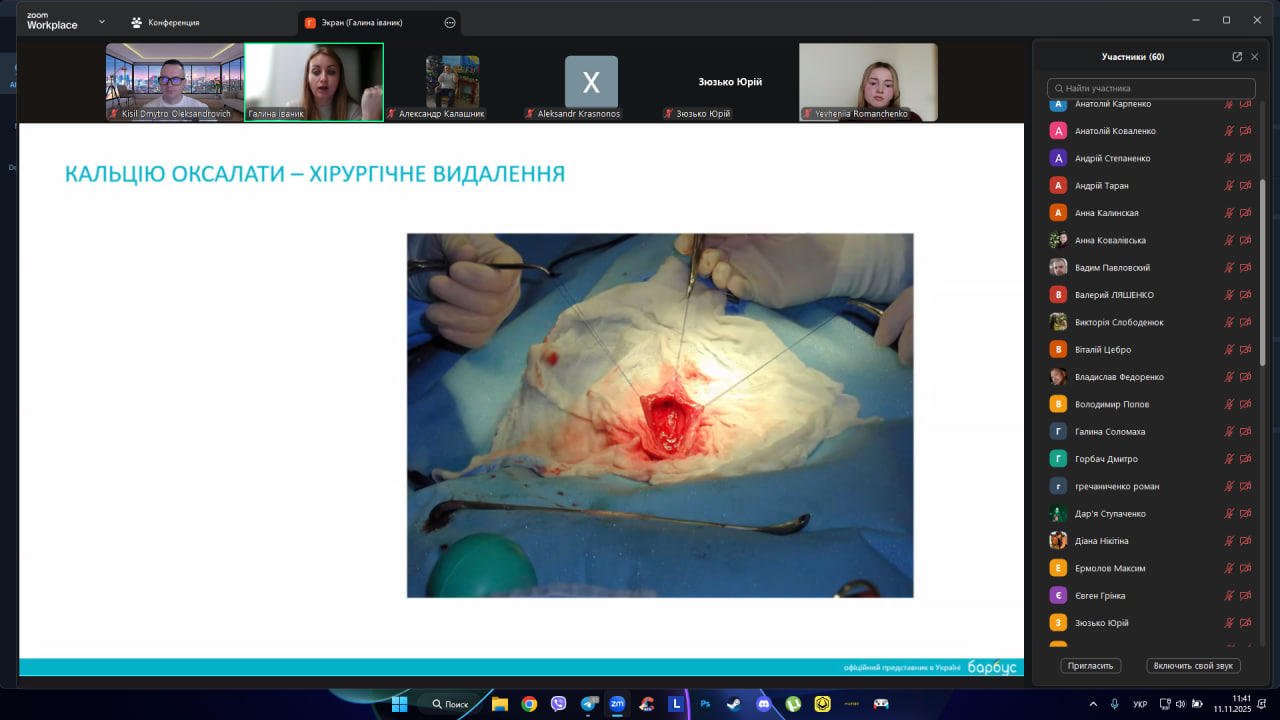Click the Zoom icon in the taskbar
Image resolution: width=1280 pixels, height=720 pixels.
(x=617, y=704)
